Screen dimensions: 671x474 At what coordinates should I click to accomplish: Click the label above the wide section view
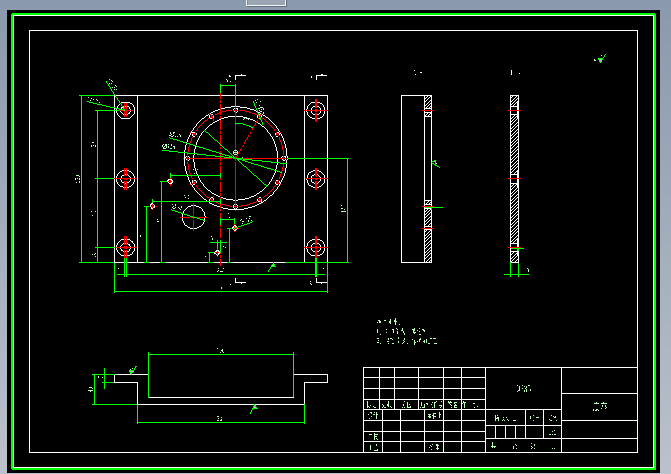coord(418,72)
